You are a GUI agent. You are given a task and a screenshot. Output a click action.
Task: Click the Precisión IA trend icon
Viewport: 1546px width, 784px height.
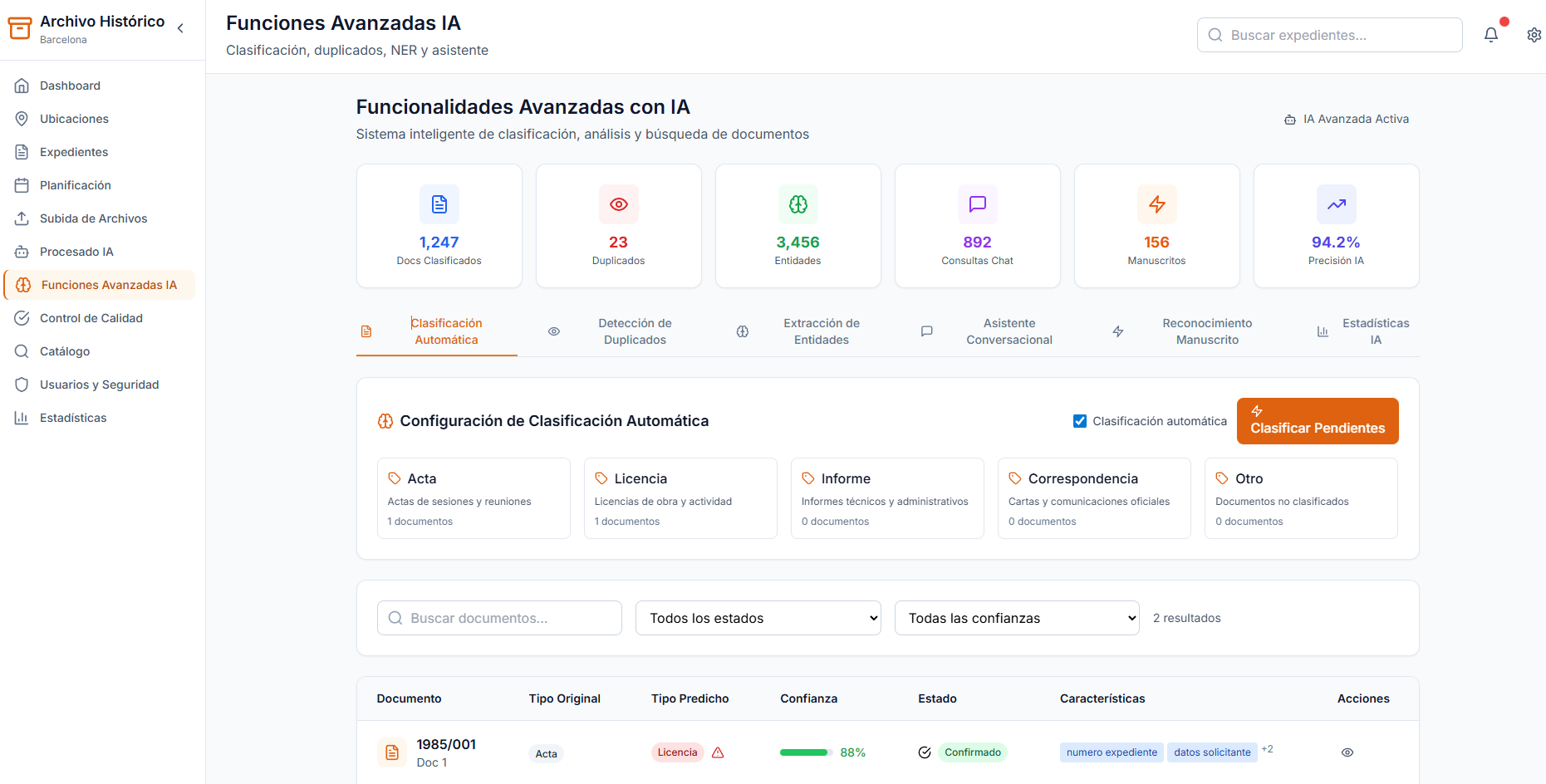[1336, 204]
